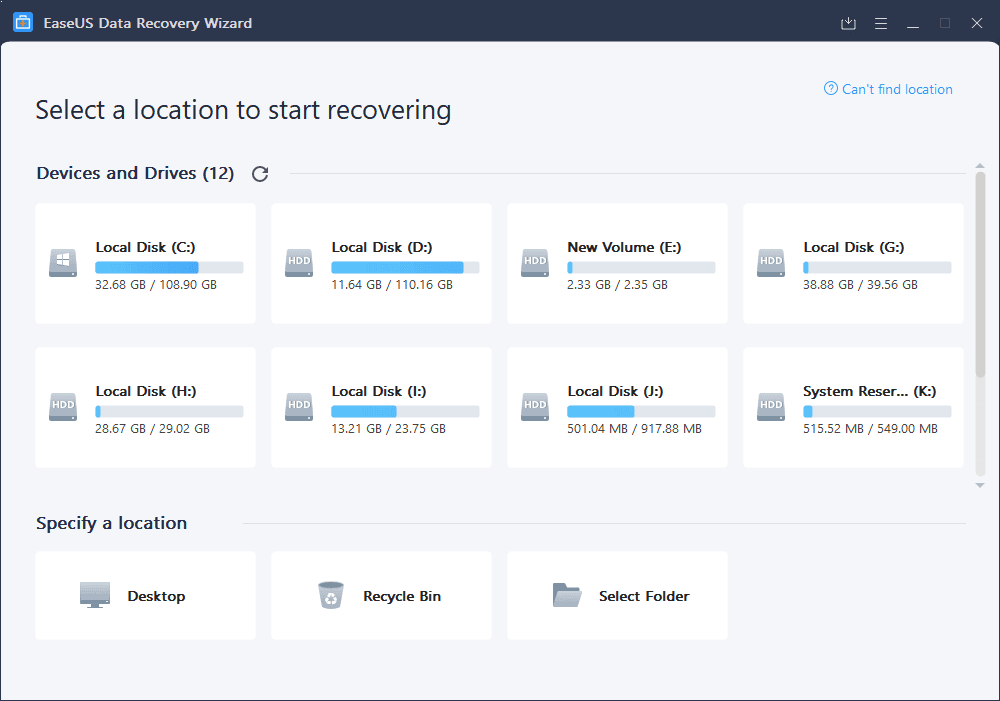Refresh the Devices and Drives list
This screenshot has width=1000, height=701.
[260, 173]
